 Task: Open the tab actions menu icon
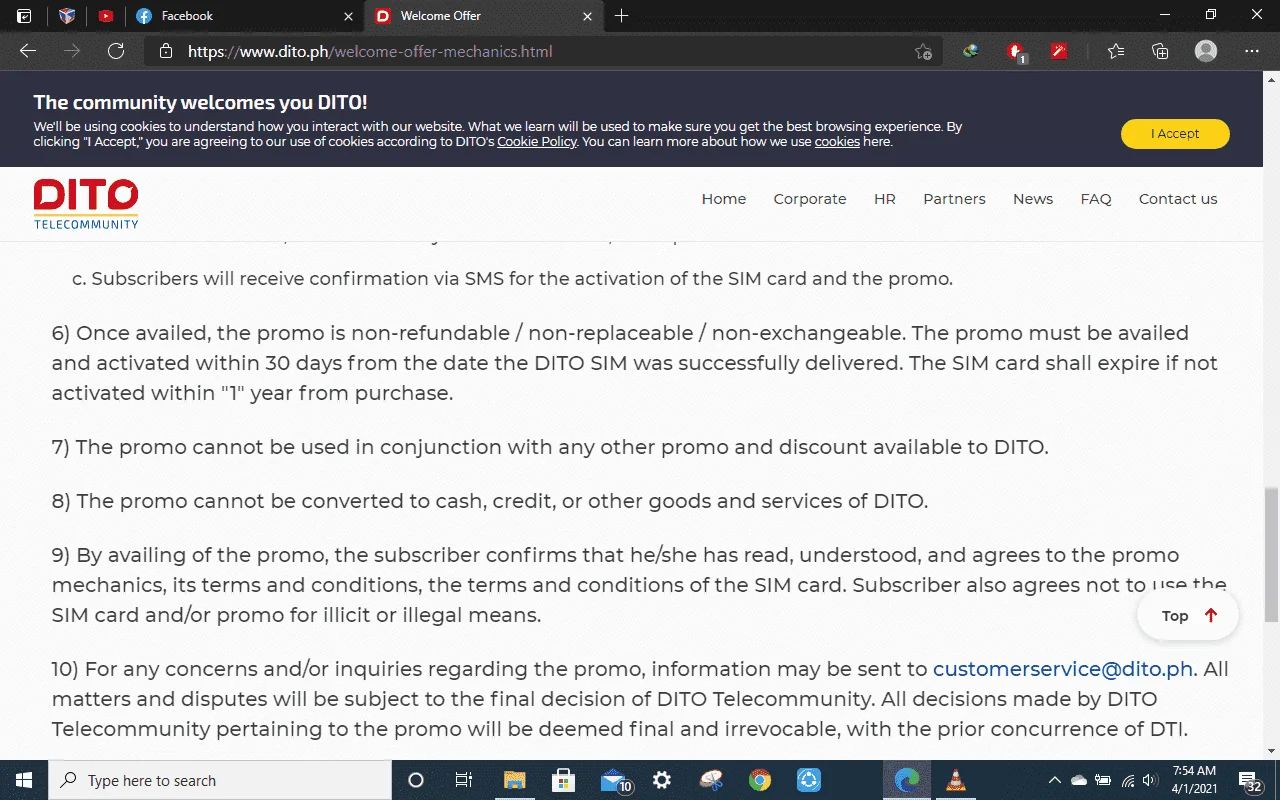24,16
